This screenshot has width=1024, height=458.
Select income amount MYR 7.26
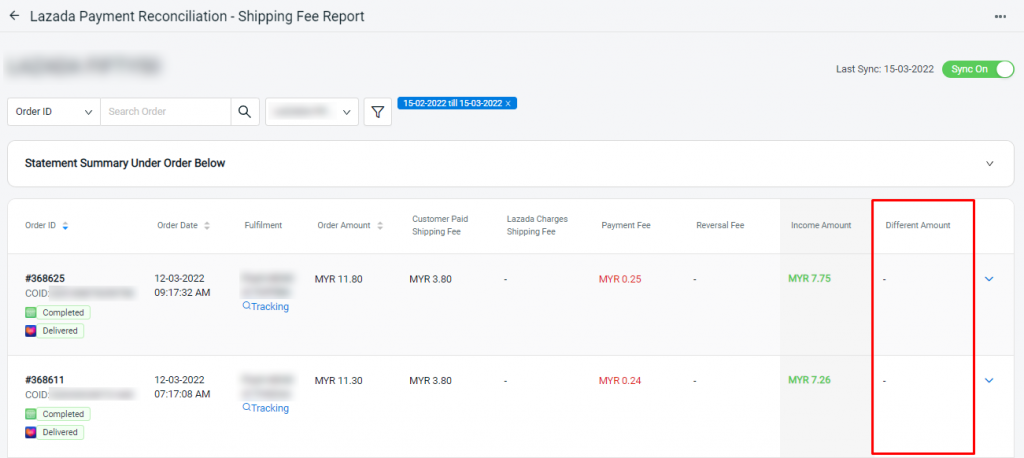pyautogui.click(x=809, y=380)
